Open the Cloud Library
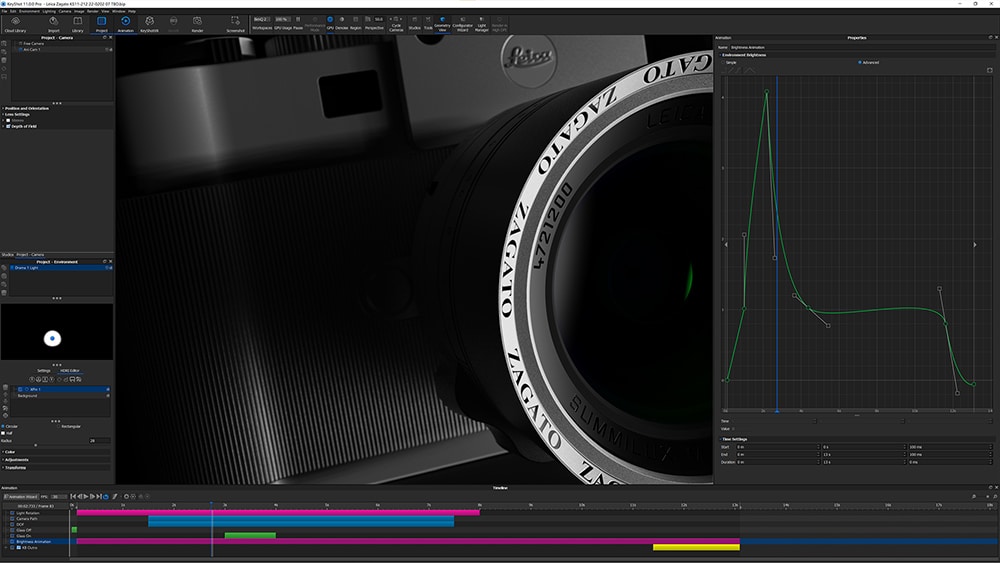This screenshot has height=563, width=1000. 15,23
